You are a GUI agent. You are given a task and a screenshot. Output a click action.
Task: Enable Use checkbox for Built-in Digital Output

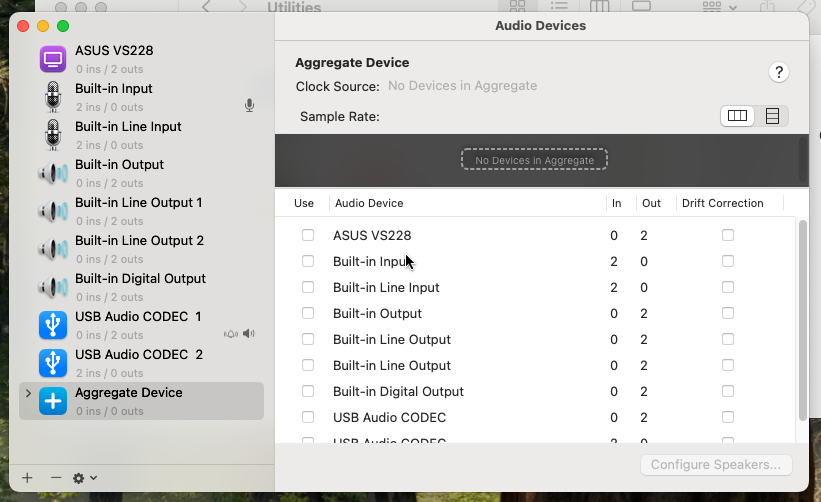coord(308,391)
